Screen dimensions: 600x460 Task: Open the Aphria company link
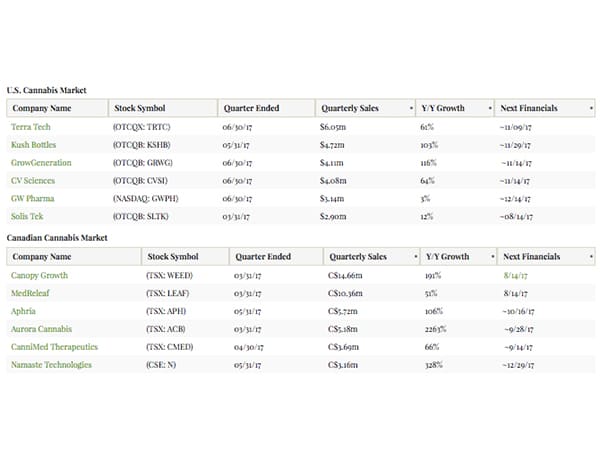[25, 310]
